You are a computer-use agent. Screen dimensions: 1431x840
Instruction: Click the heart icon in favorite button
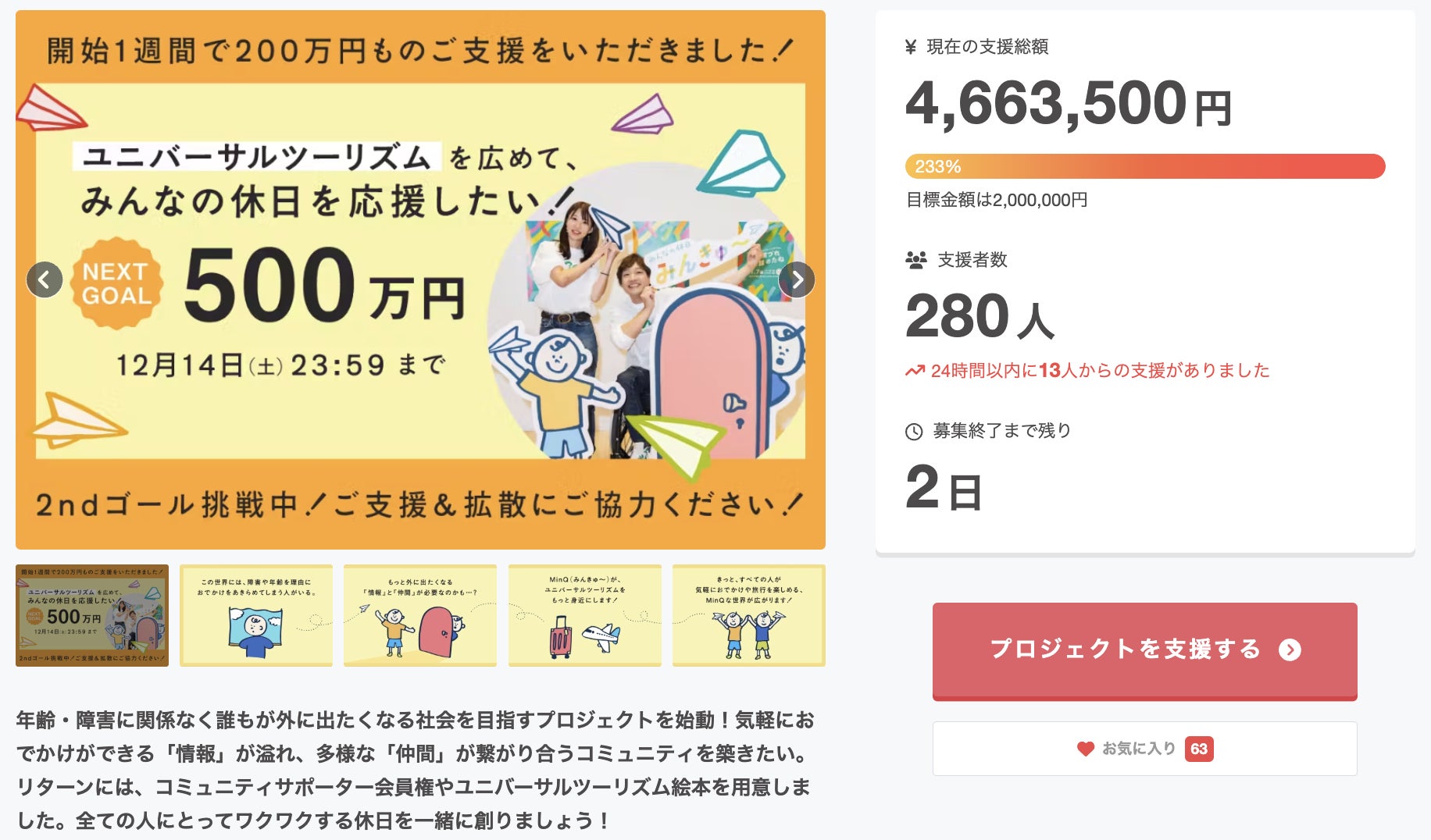tap(1085, 749)
